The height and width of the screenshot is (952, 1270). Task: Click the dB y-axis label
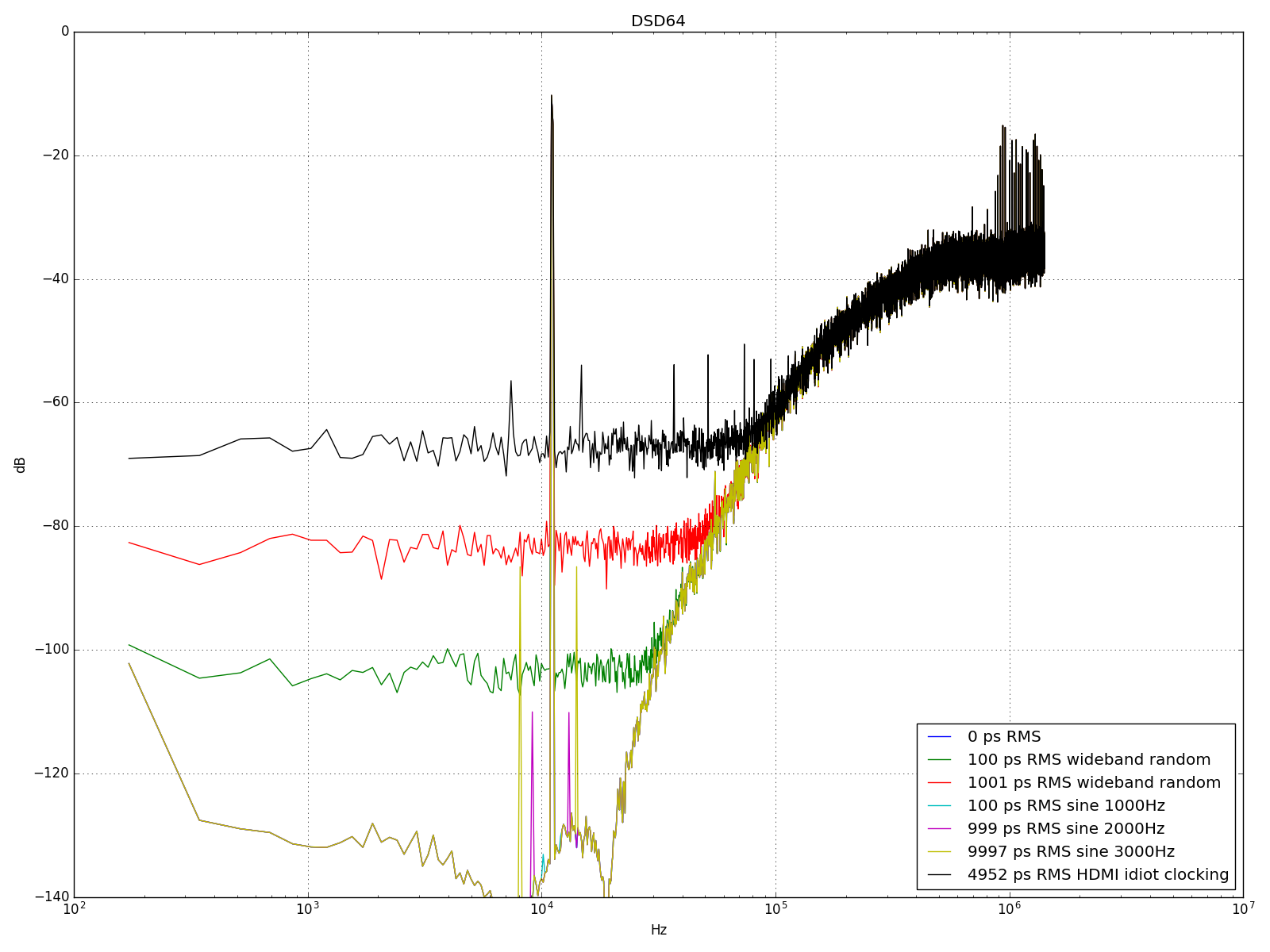click(21, 465)
